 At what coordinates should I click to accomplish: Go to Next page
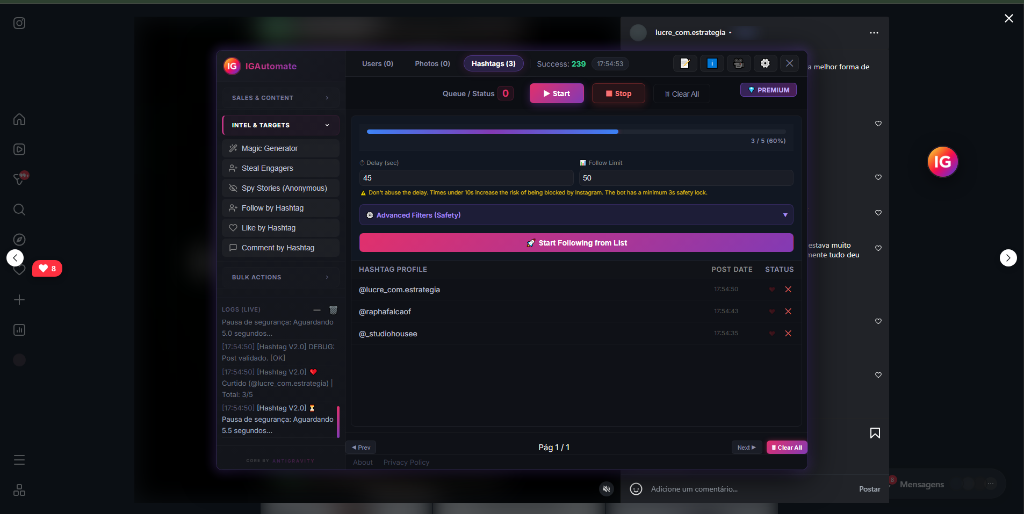746,447
